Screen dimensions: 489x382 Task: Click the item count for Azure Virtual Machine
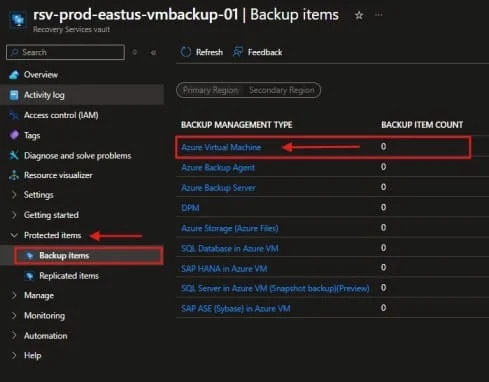(383, 146)
